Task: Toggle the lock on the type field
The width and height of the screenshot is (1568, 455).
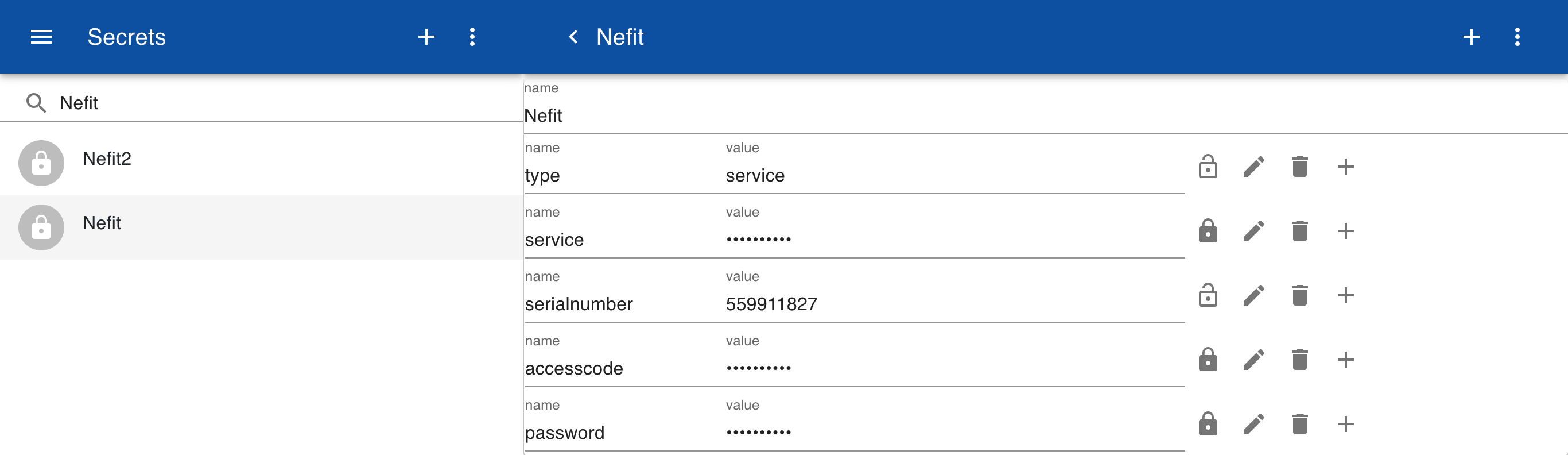Action: [1208, 166]
